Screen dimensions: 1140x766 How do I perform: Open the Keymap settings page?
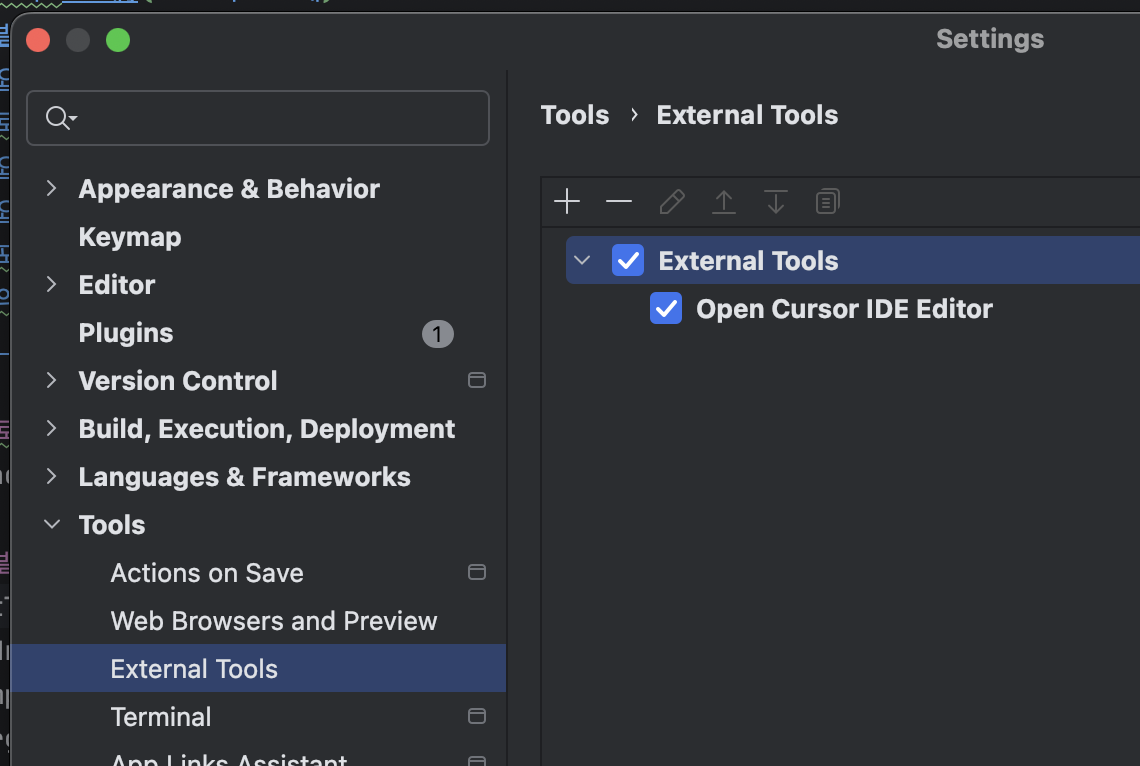130,237
